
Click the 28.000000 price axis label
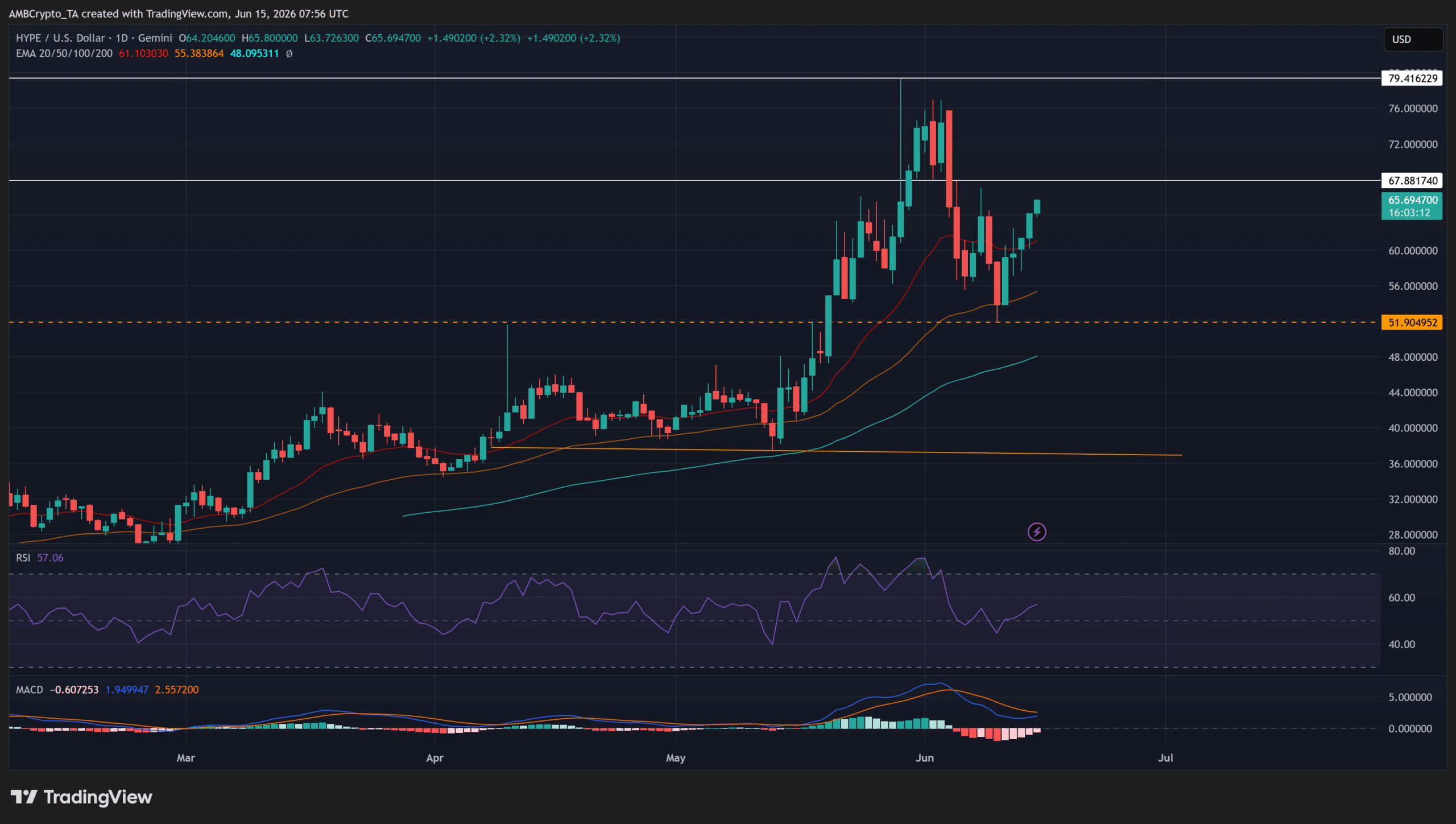1413,535
